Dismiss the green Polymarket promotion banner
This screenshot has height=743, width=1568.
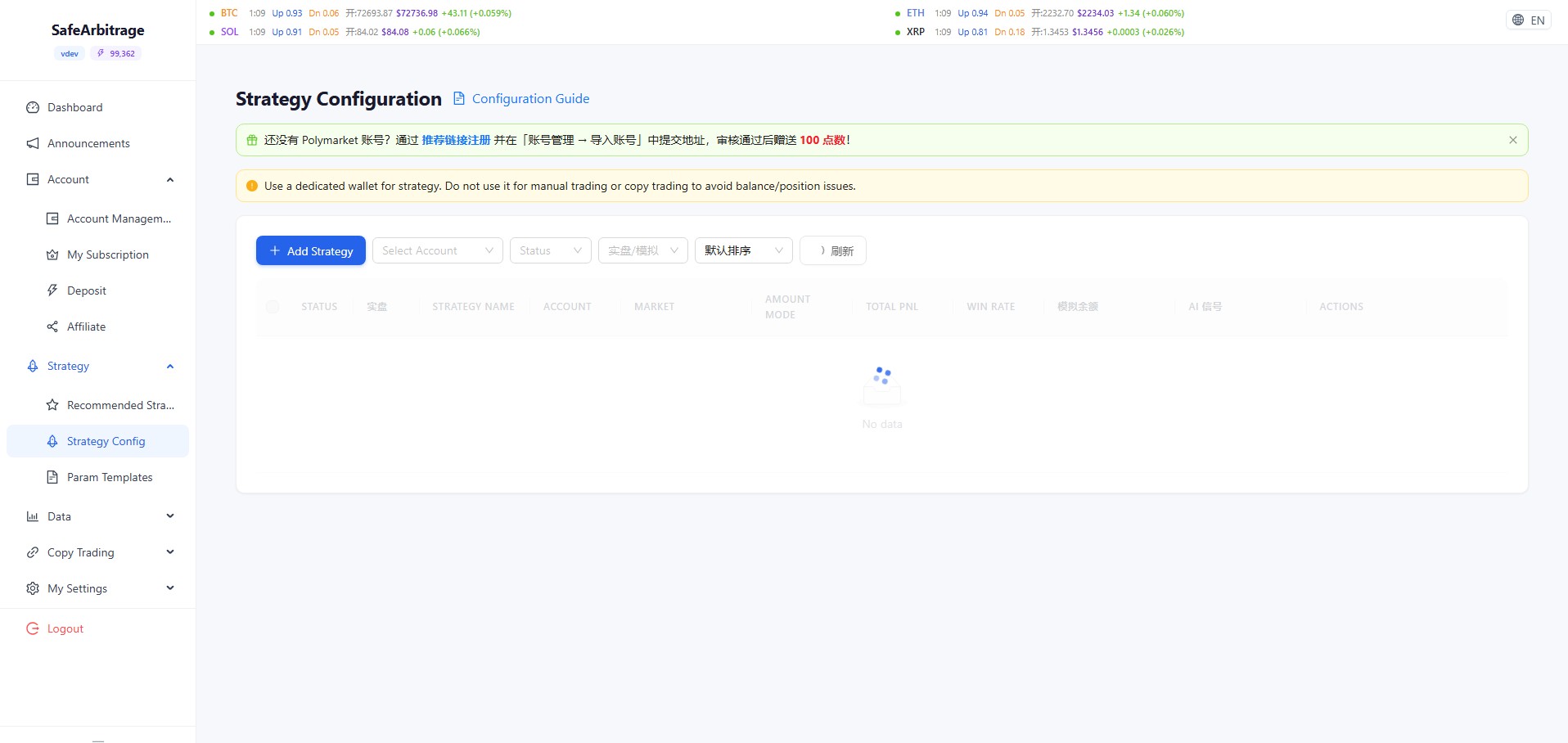[x=1513, y=140]
